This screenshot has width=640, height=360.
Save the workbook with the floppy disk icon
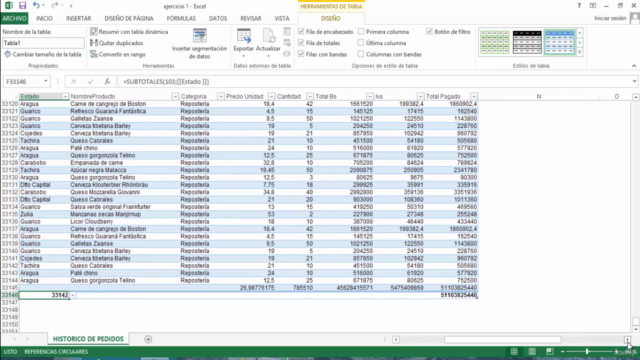pos(22,6)
